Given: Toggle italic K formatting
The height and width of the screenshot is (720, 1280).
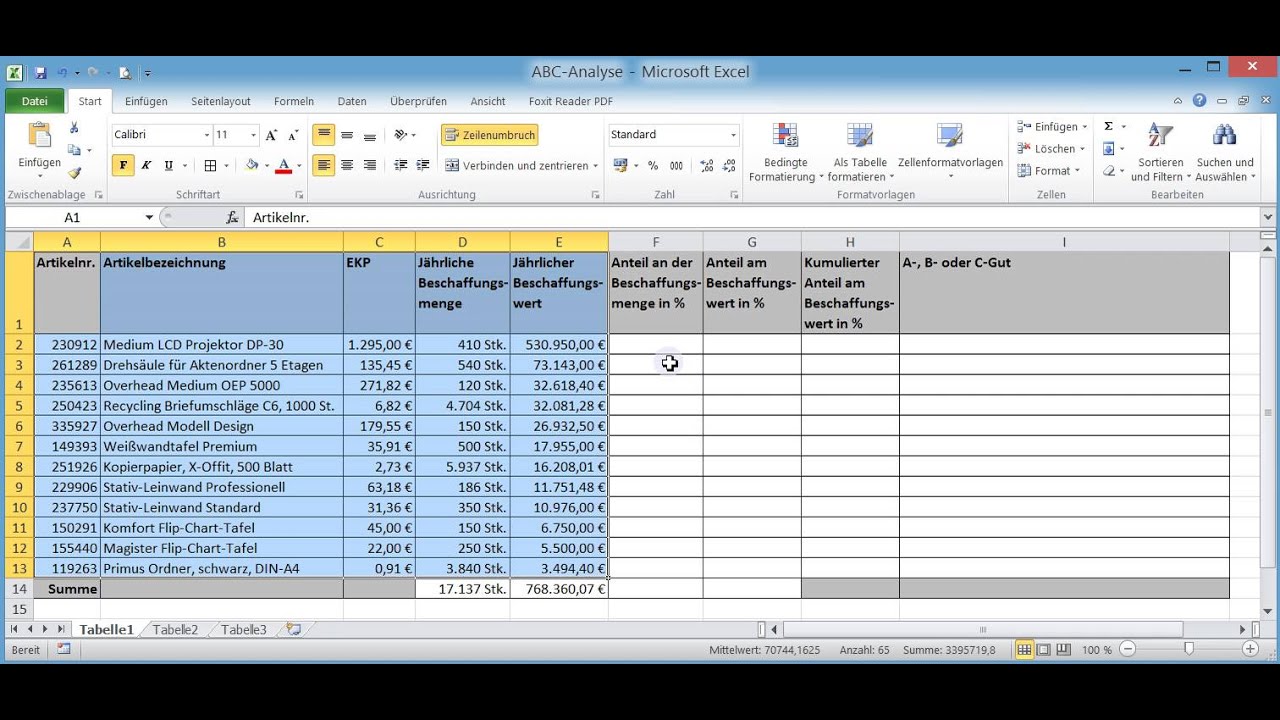Looking at the screenshot, I should pos(146,166).
